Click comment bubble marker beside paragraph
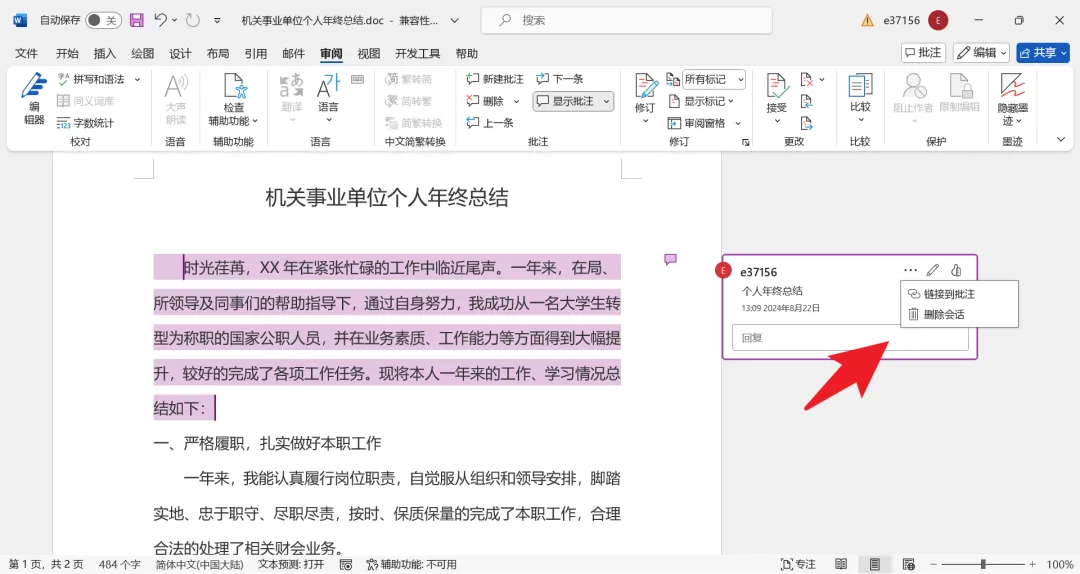The width and height of the screenshot is (1080, 574). coord(670,260)
